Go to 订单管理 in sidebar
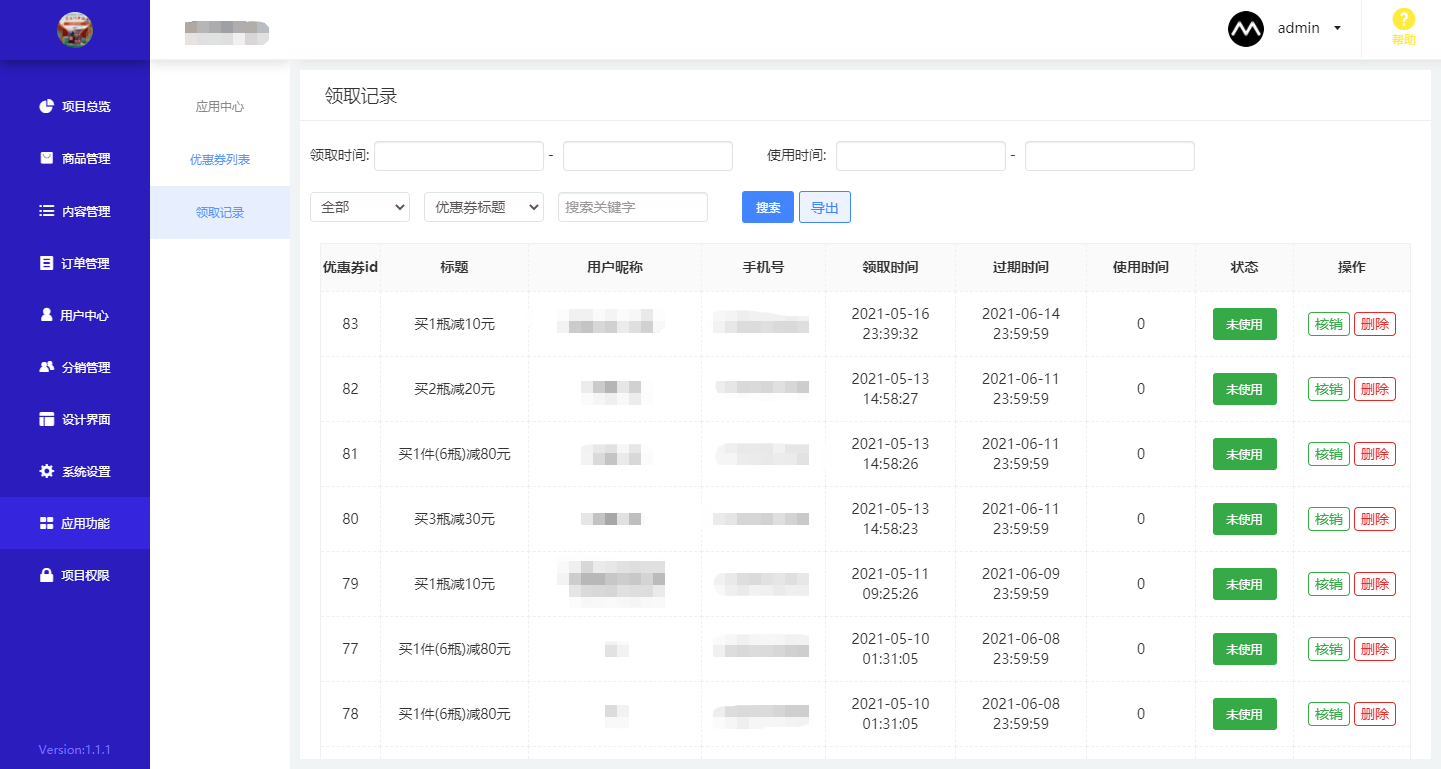1441x769 pixels. [75, 263]
